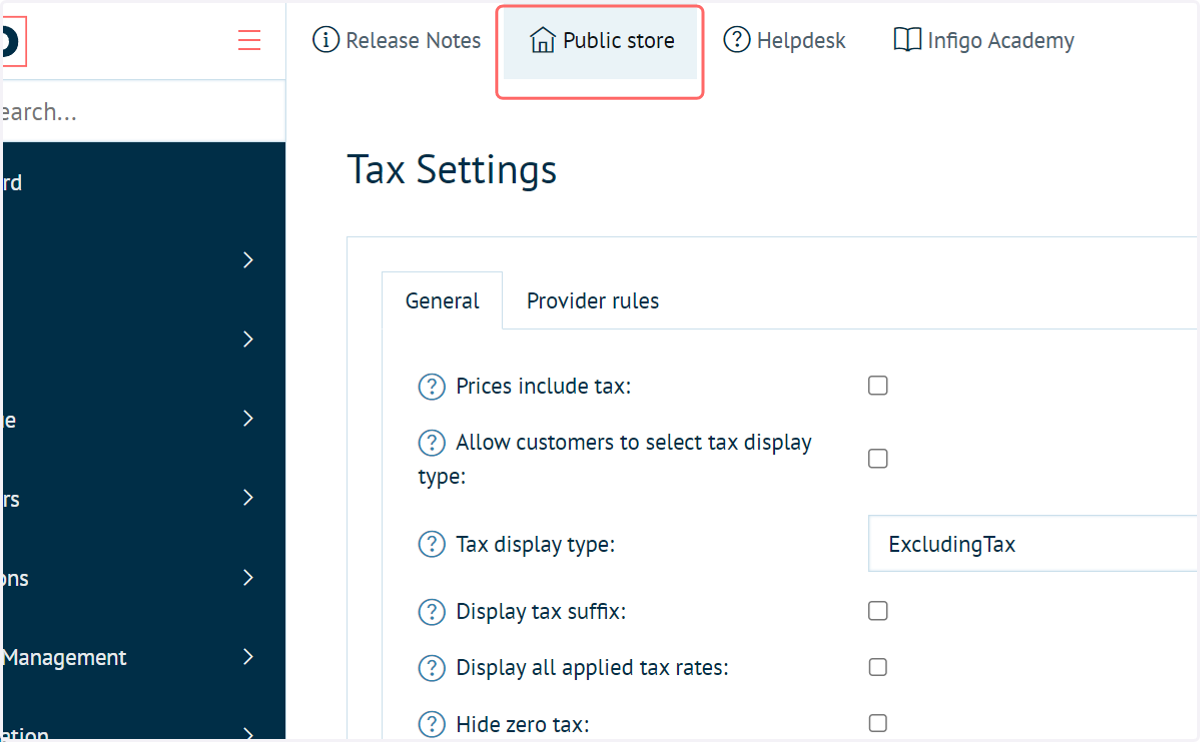
Task: Click help icon beside Prices include tax
Action: (x=431, y=386)
